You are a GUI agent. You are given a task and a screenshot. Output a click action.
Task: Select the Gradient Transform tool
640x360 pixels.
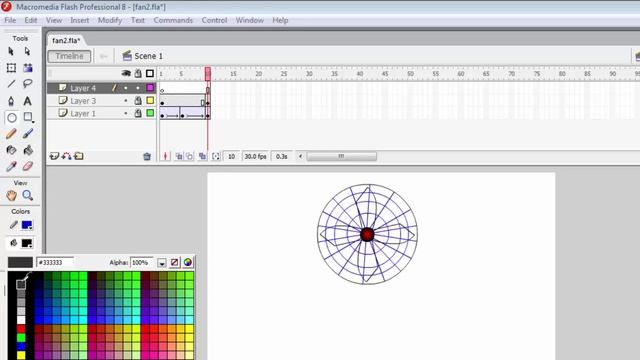click(x=27, y=68)
